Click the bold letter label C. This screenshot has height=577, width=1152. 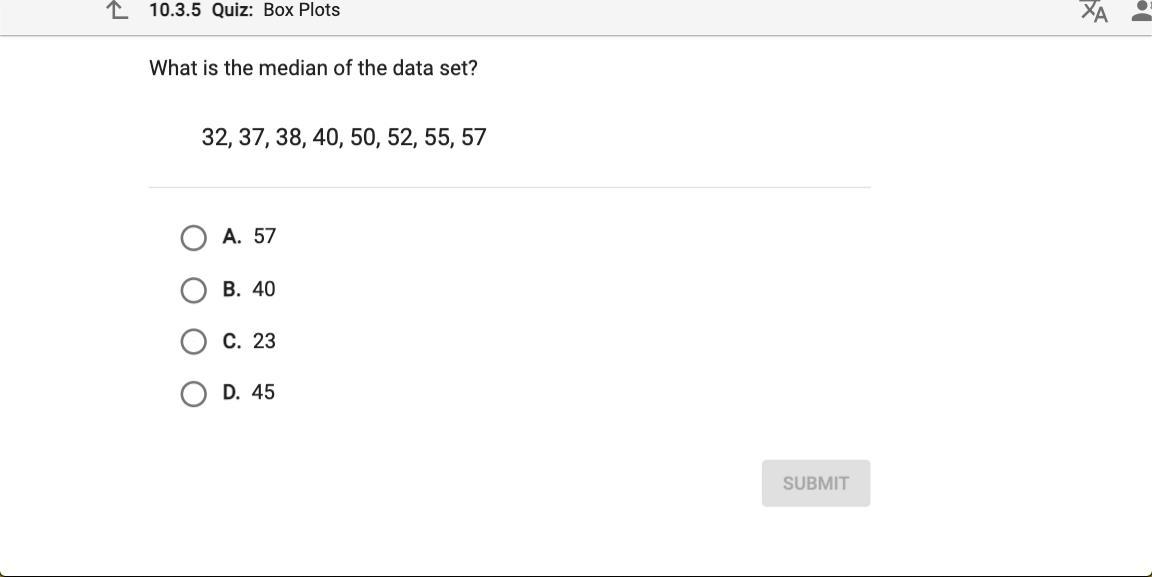tap(231, 342)
